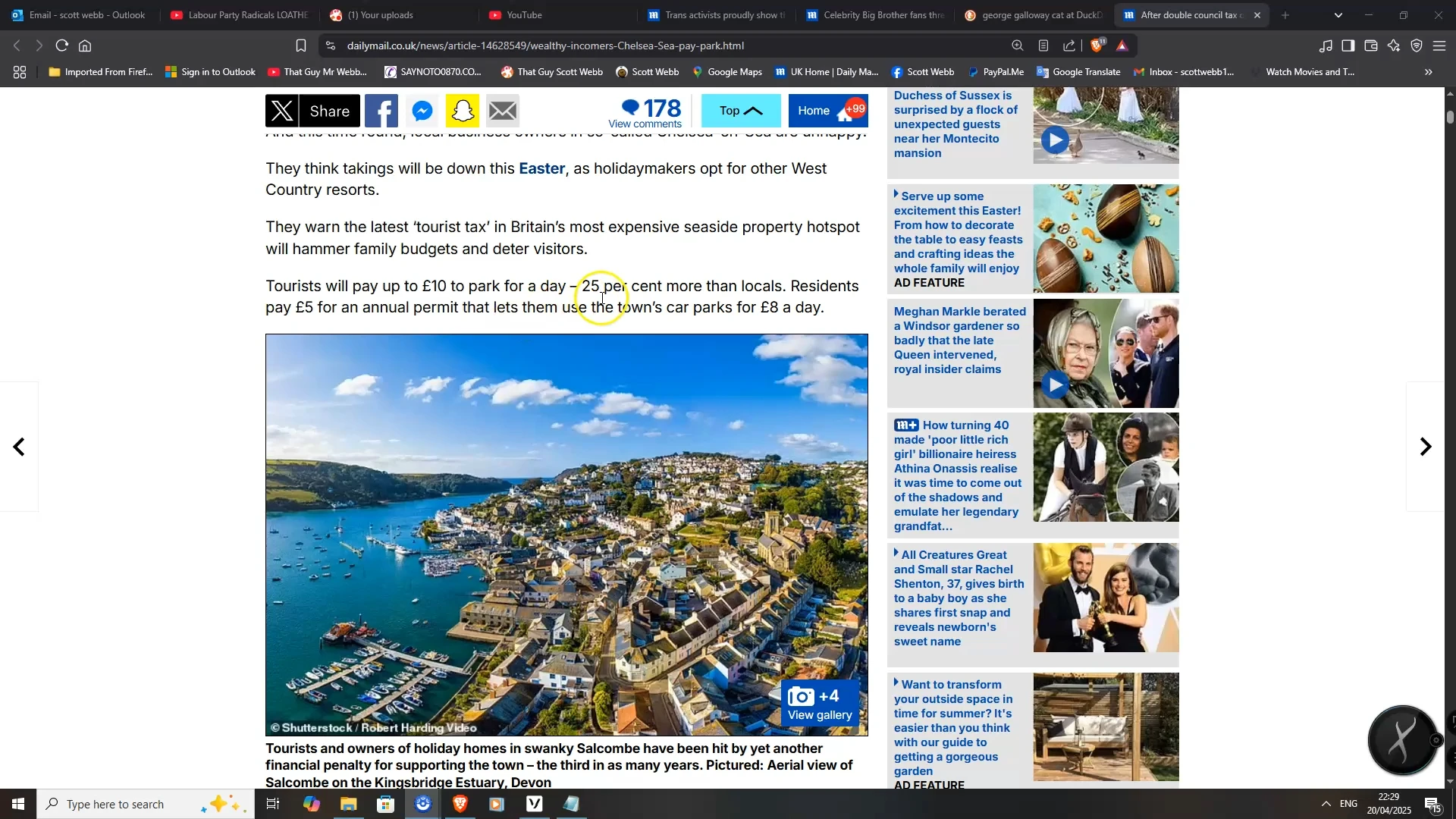Switch to george galloway DuckDuckGo tab
This screenshot has height=819, width=1456.
(x=1034, y=15)
